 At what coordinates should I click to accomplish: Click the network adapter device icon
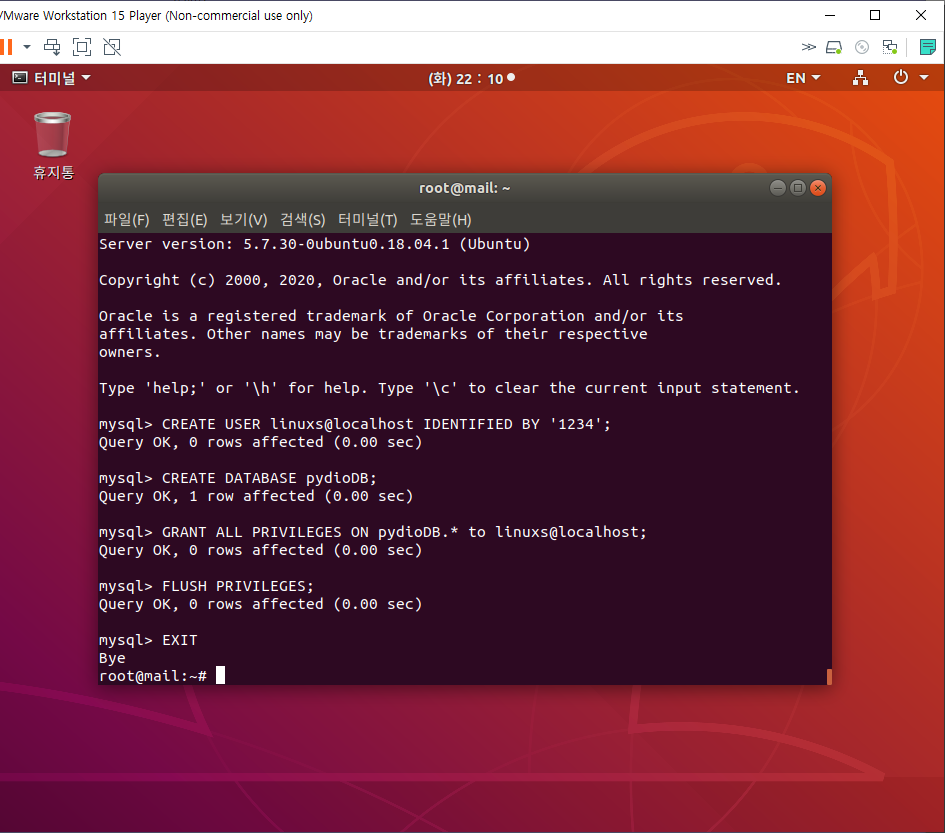point(889,47)
